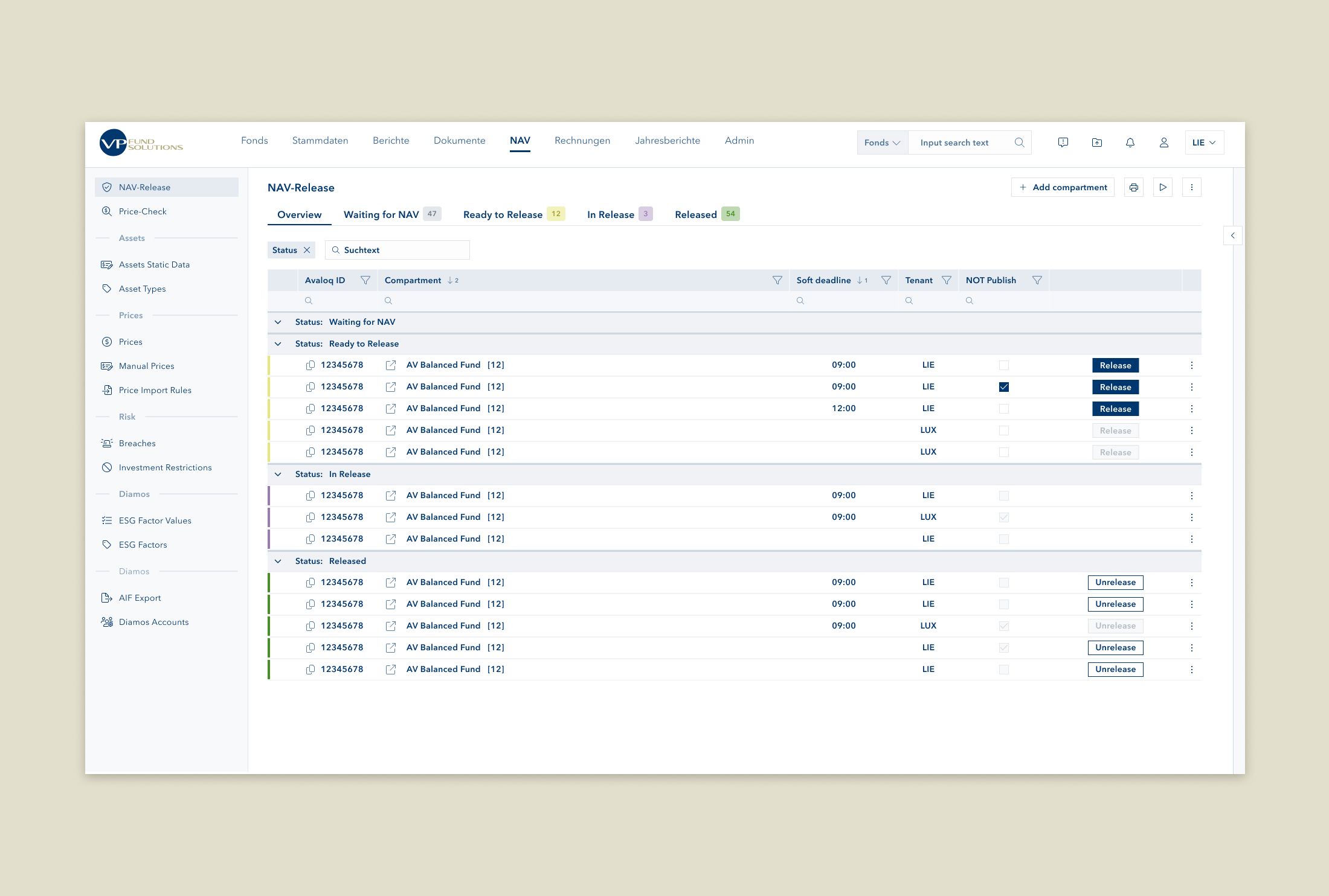Click the folder upload icon in top bar
The height and width of the screenshot is (896, 1329).
coord(1096,142)
